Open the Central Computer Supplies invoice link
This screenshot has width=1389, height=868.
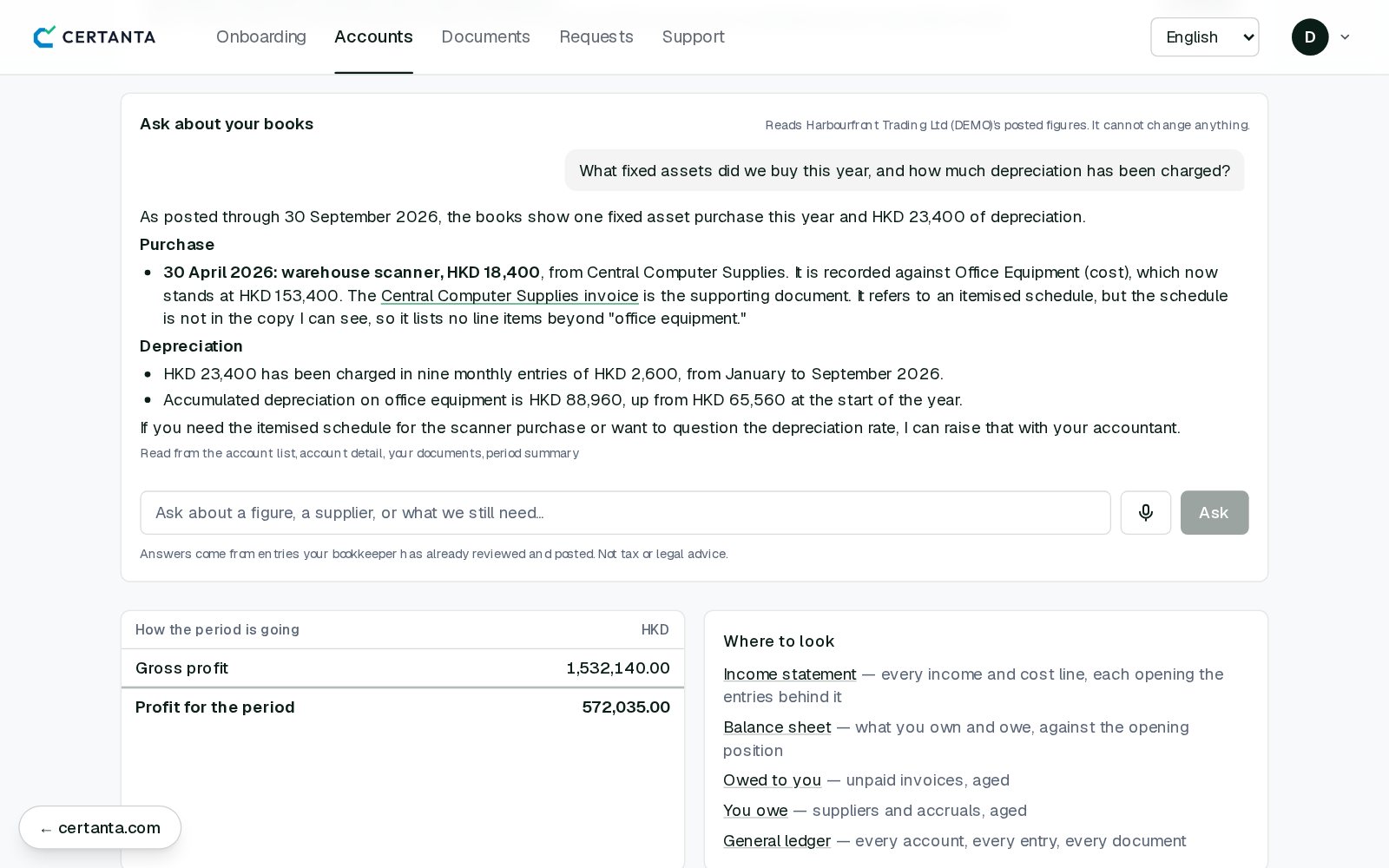tap(510, 295)
